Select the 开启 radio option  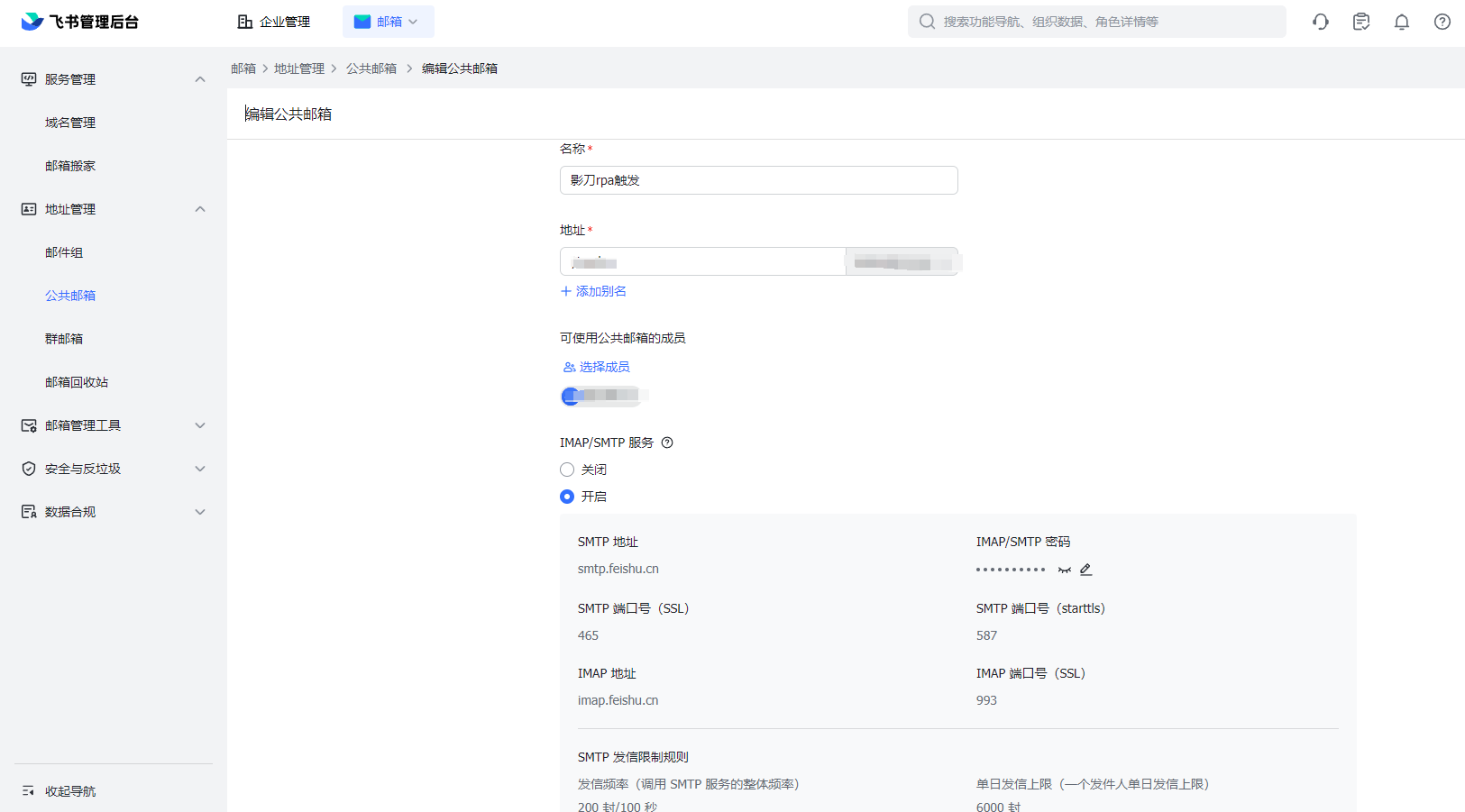[567, 497]
